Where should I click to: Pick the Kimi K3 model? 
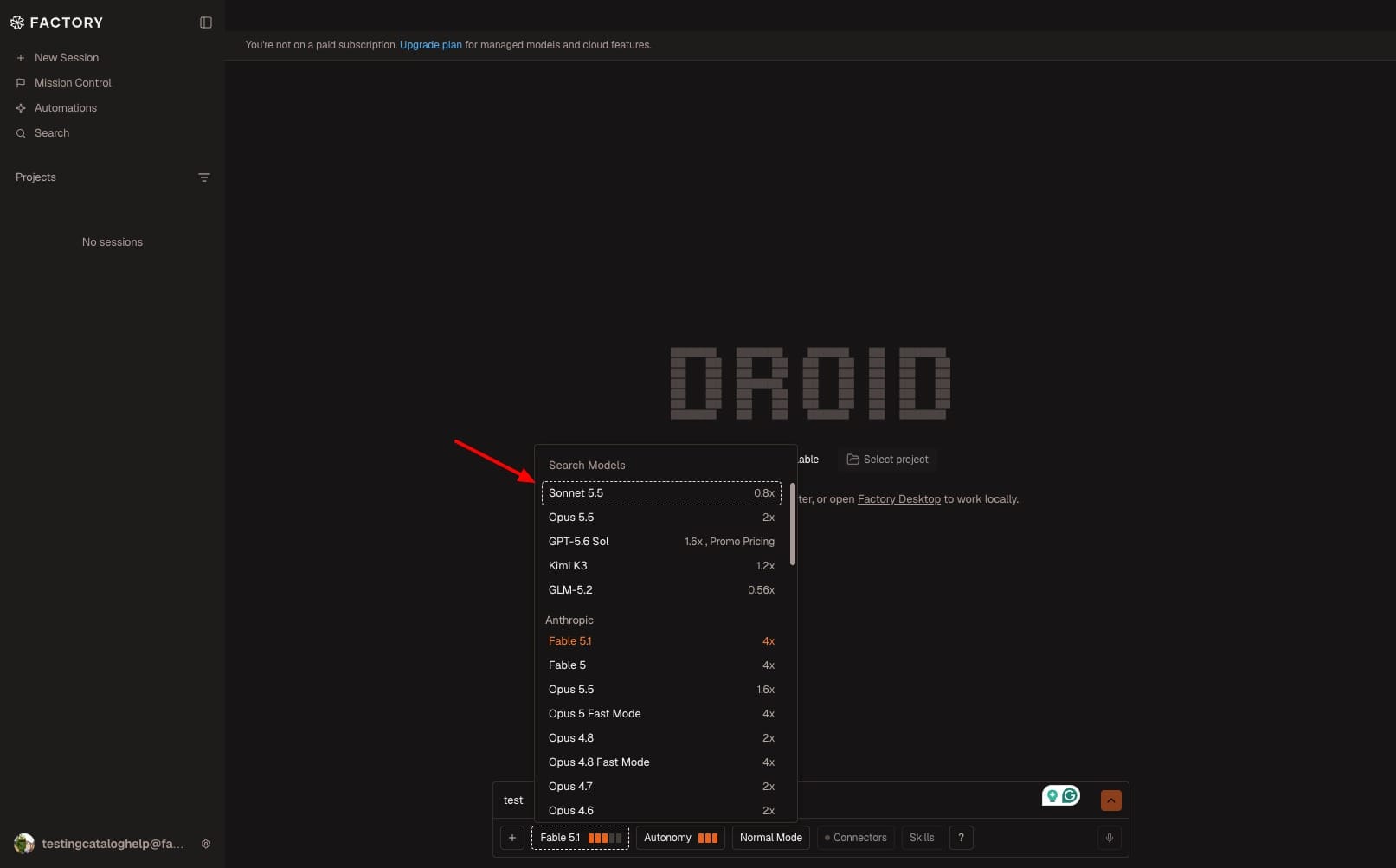click(x=662, y=566)
